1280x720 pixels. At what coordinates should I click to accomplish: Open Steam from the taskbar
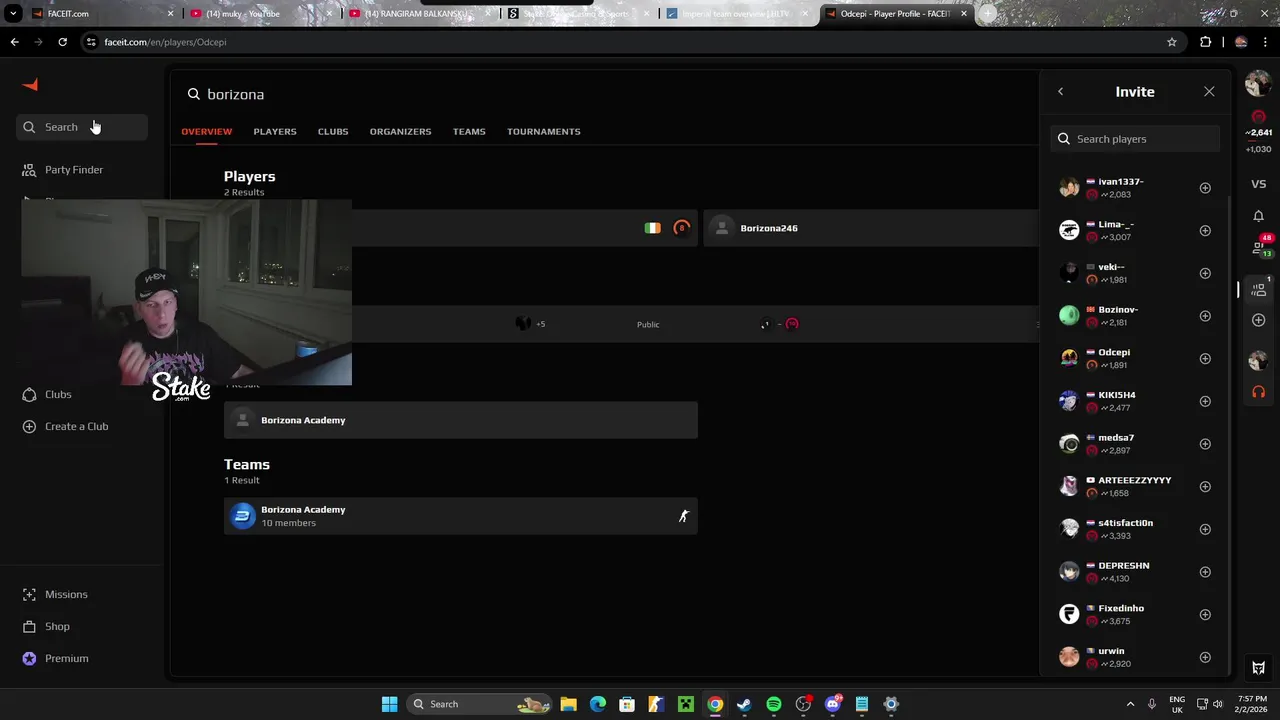pyautogui.click(x=744, y=704)
